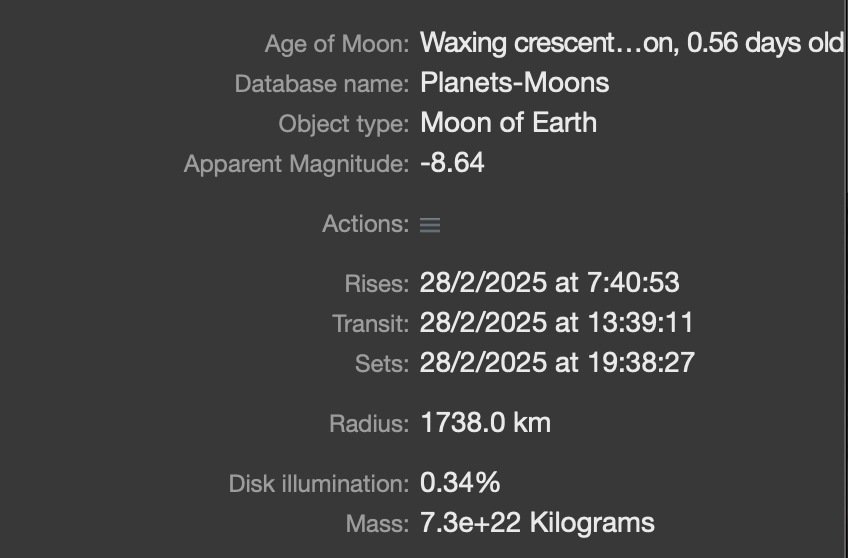Viewport: 848px width, 558px height.
Task: Click the 0.34% disk illumination value
Action: (x=459, y=483)
